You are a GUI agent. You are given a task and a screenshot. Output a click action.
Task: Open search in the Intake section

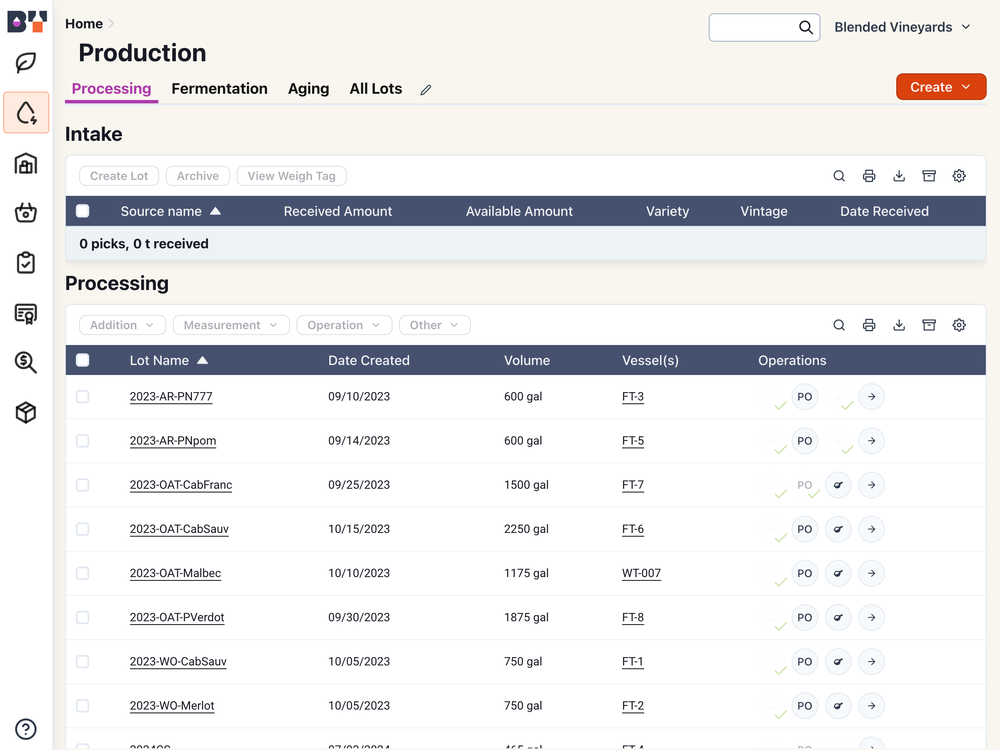tap(839, 175)
